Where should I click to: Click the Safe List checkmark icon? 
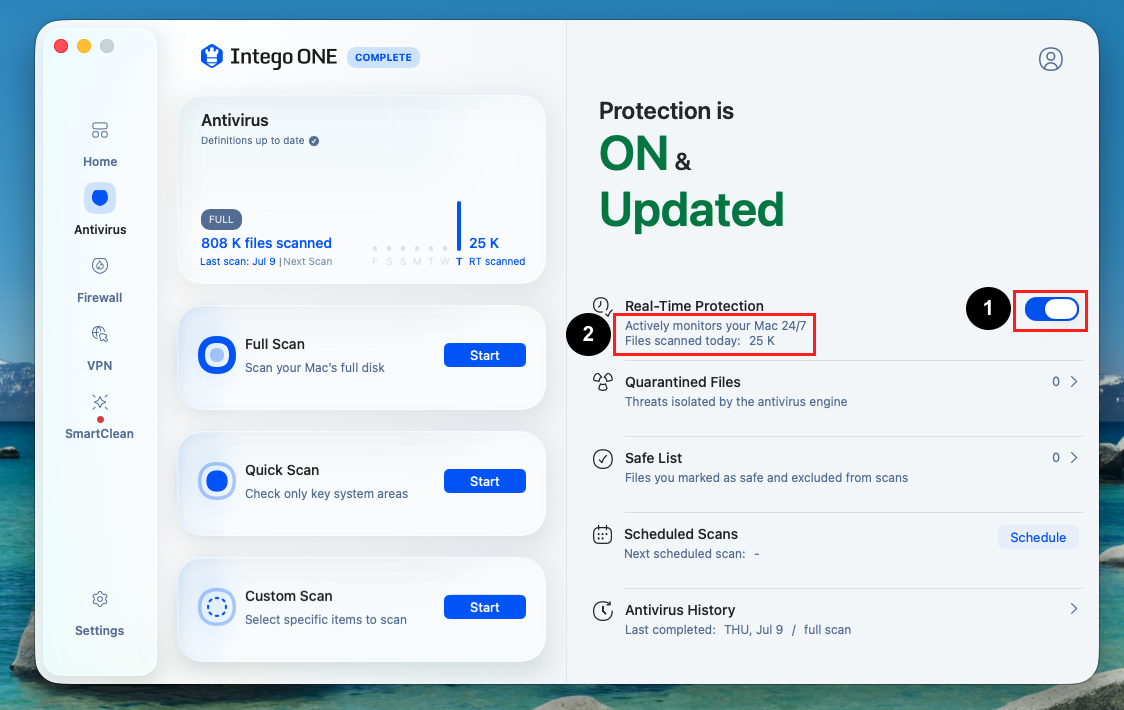(x=603, y=458)
